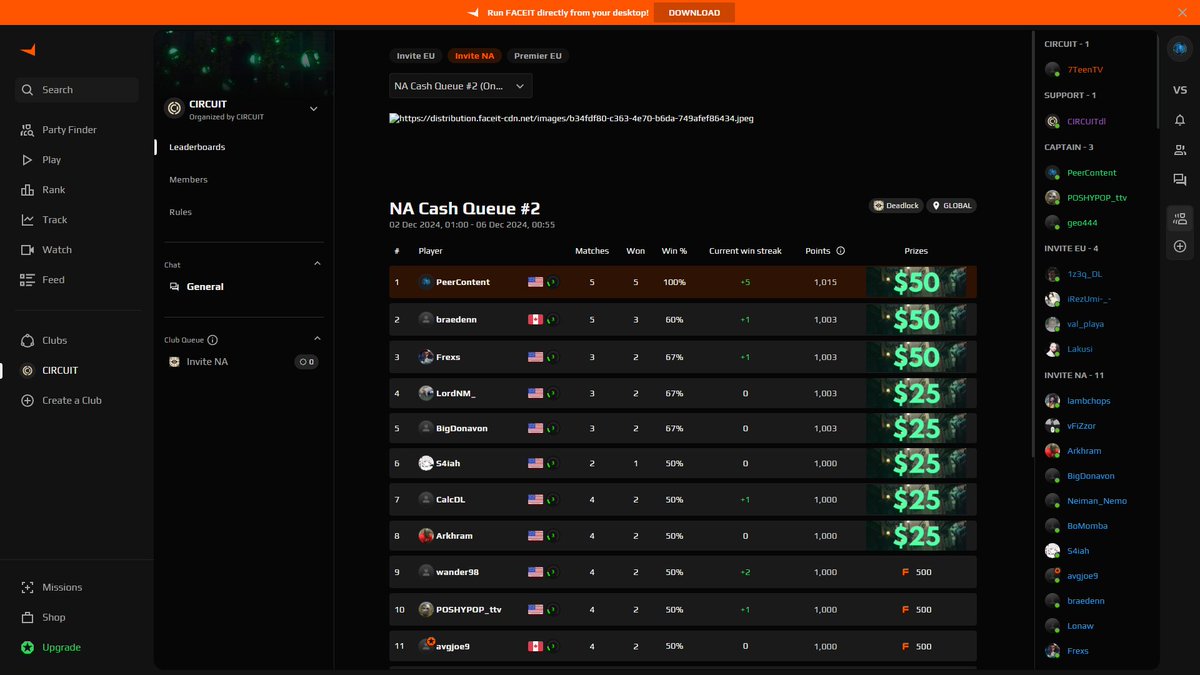Open the friends list icon

[1180, 150]
